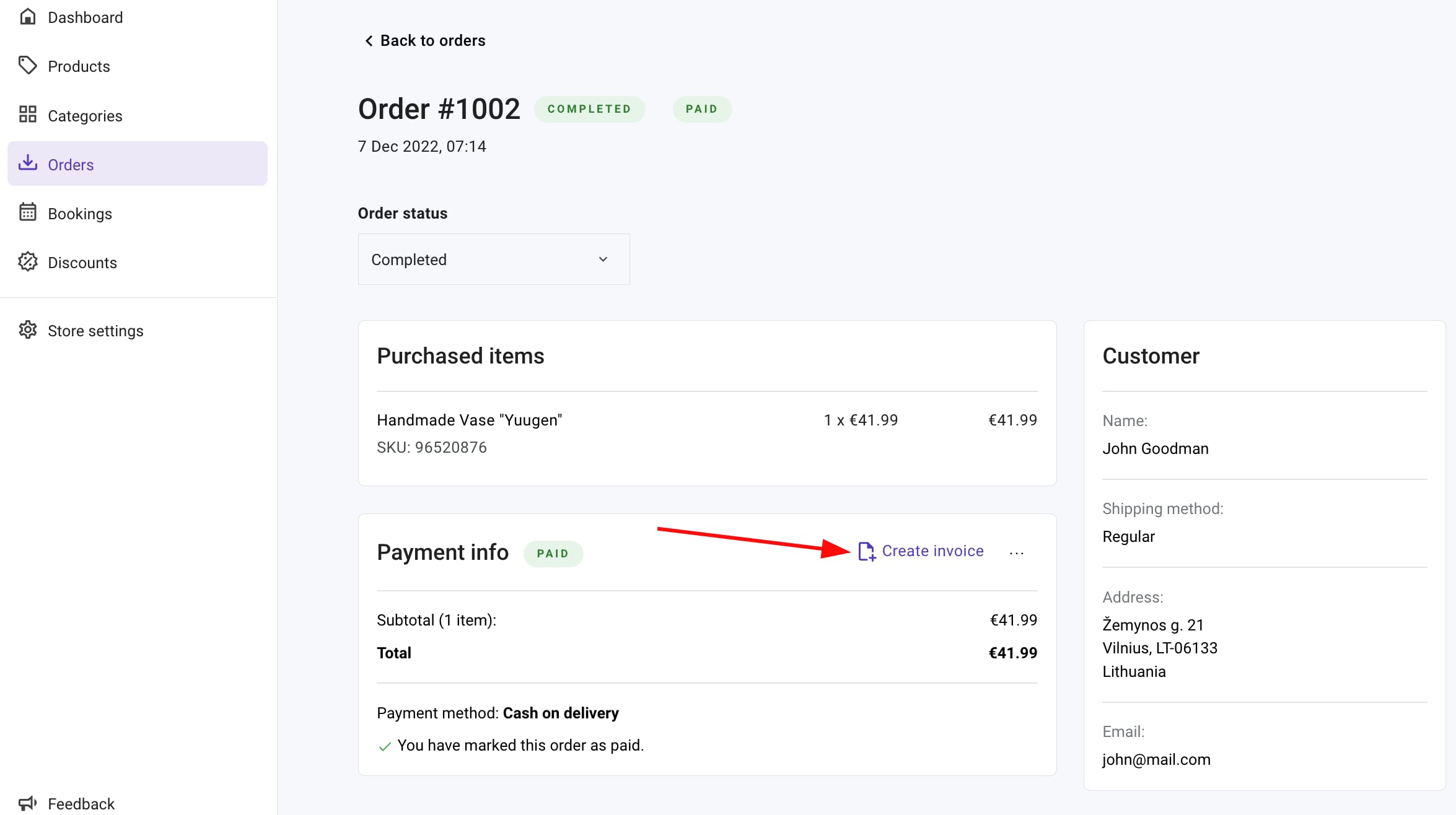The height and width of the screenshot is (815, 1456).
Task: Open Store settings via the gear icon
Action: 28,330
